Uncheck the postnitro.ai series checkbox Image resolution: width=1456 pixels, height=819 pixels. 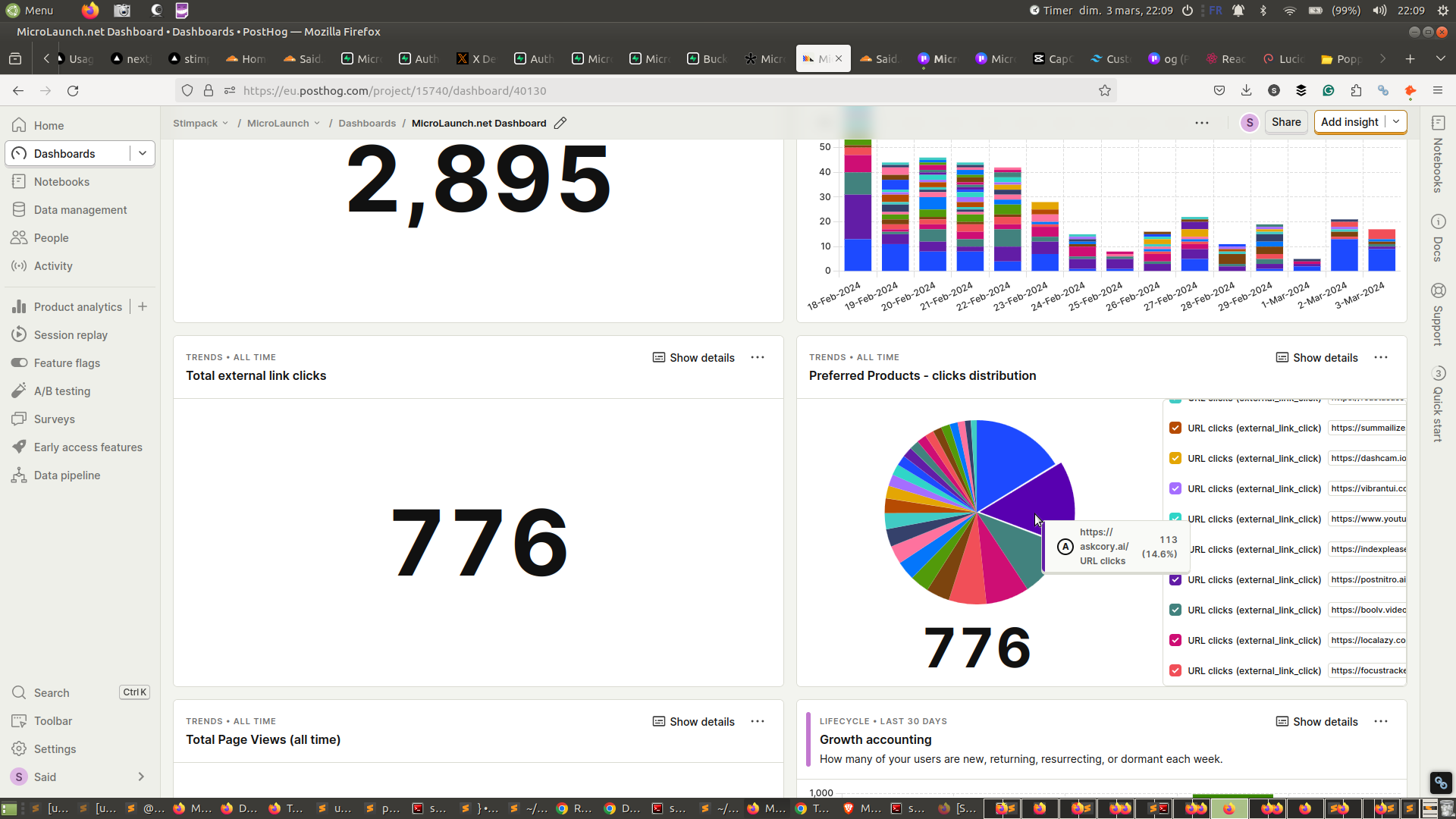point(1175,579)
